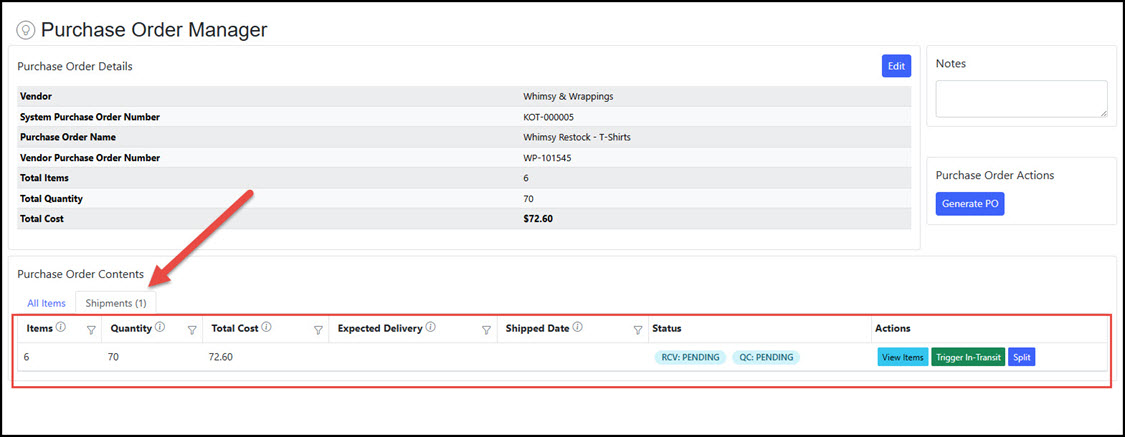Split the shipment row

click(1021, 357)
